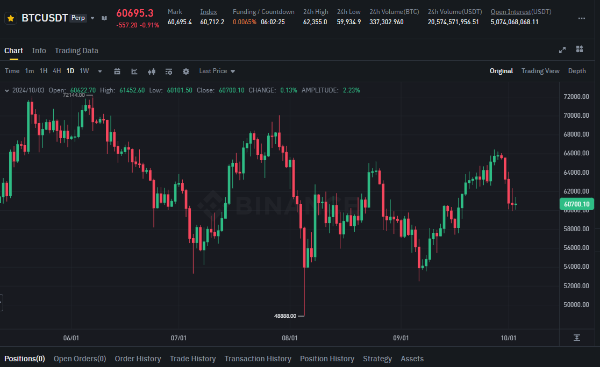Click the 49888.00 low marker label
This screenshot has width=600, height=367.
[285, 316]
